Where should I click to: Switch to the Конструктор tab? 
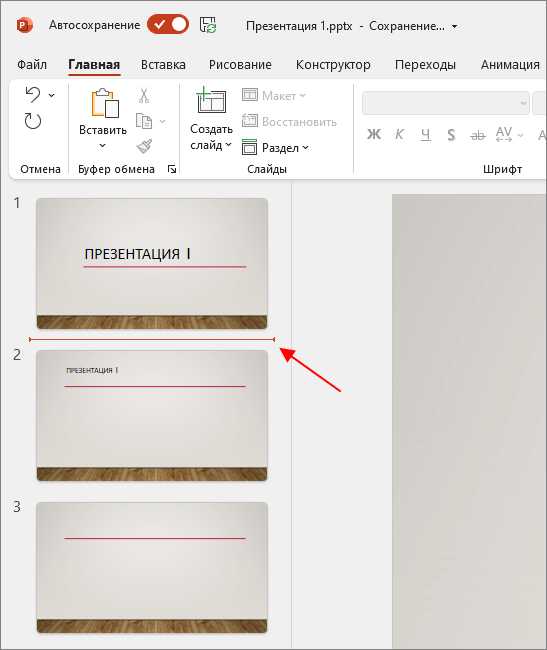(x=333, y=65)
